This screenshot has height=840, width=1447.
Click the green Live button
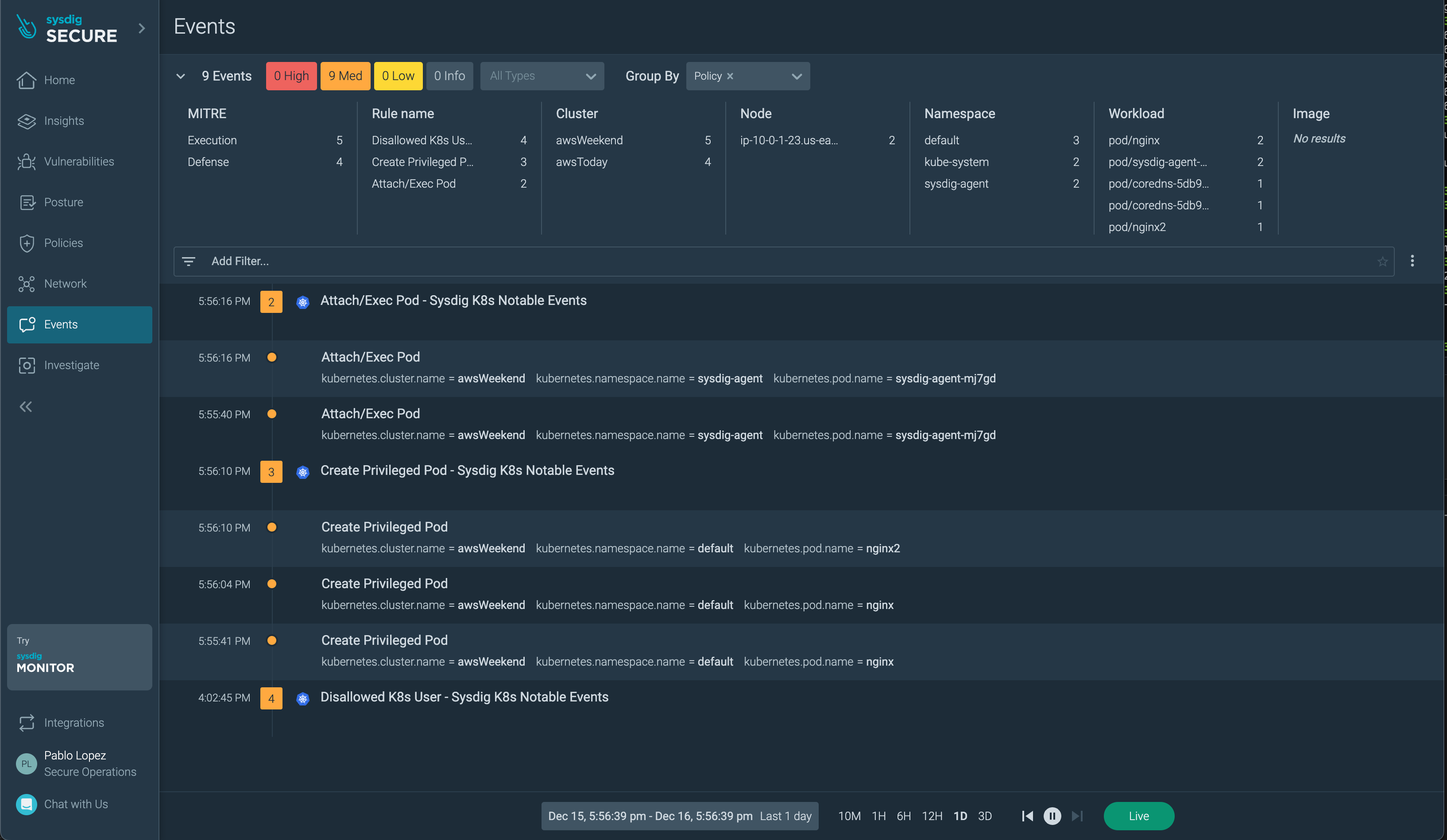coord(1139,816)
